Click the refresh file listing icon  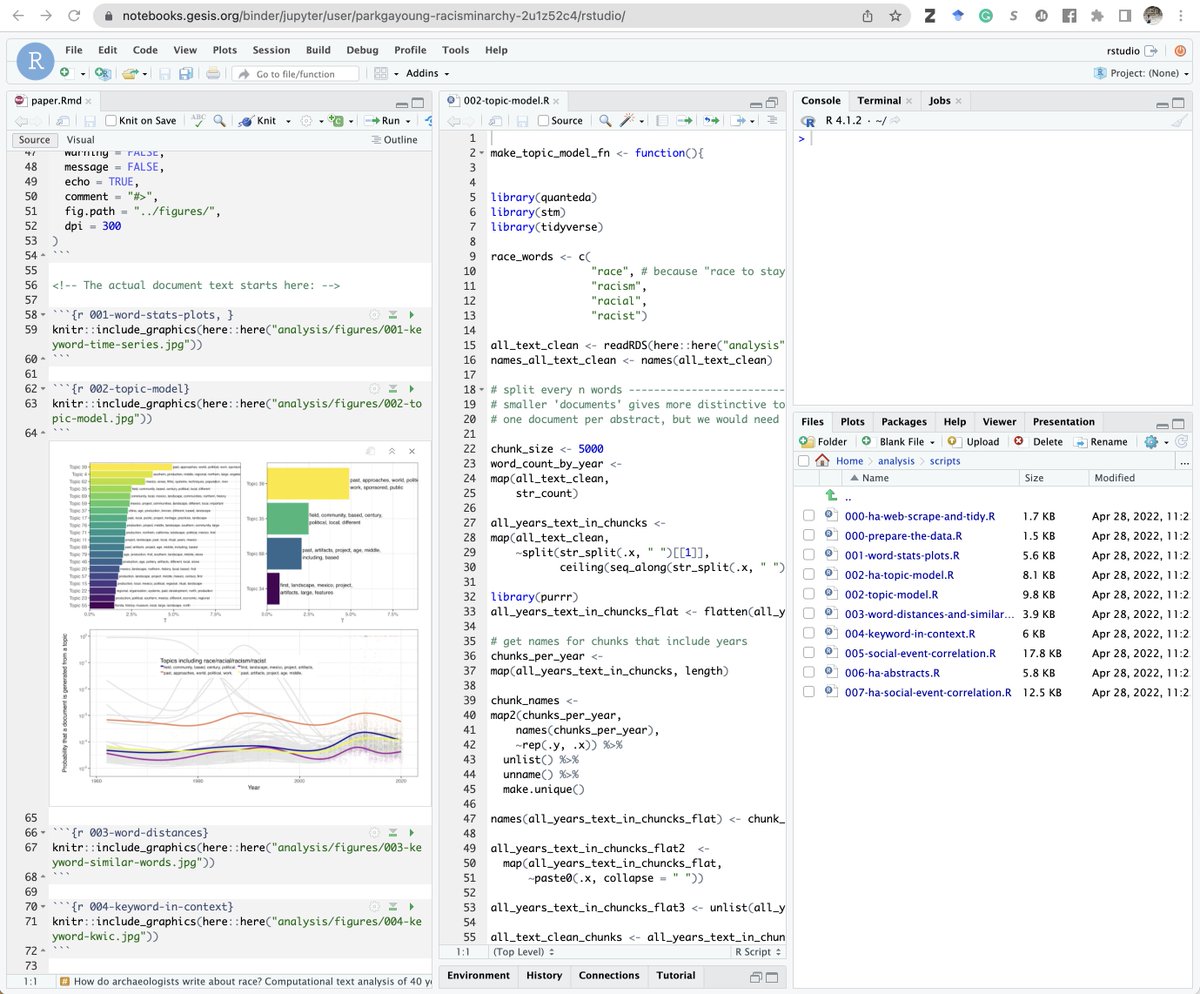click(1182, 441)
